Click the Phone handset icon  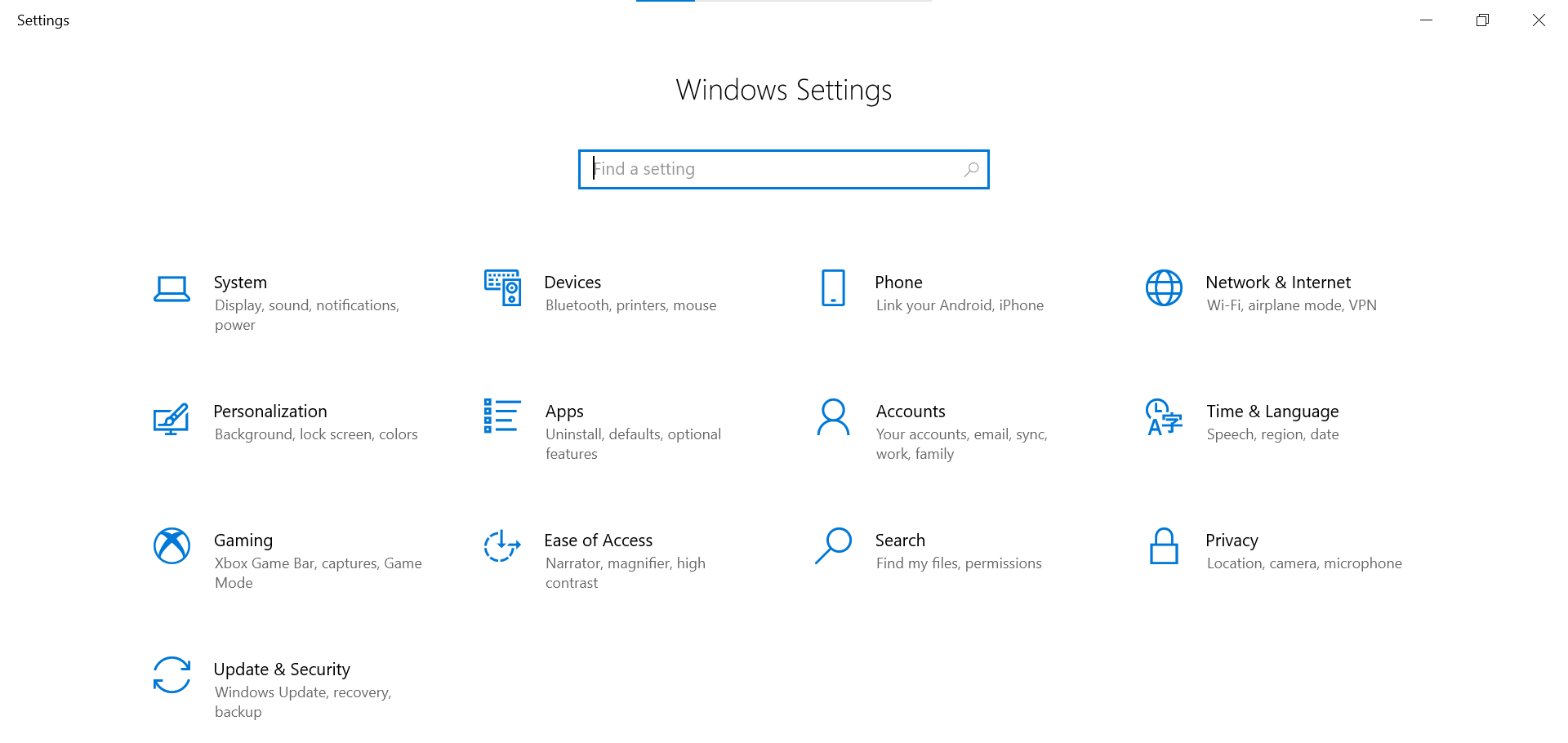click(x=833, y=287)
